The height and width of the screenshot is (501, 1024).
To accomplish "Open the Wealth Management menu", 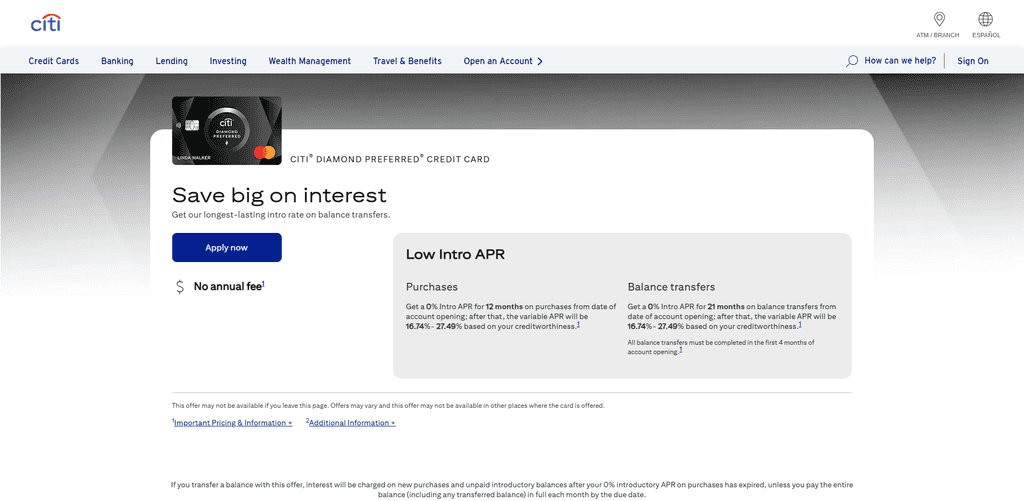I will (x=310, y=61).
